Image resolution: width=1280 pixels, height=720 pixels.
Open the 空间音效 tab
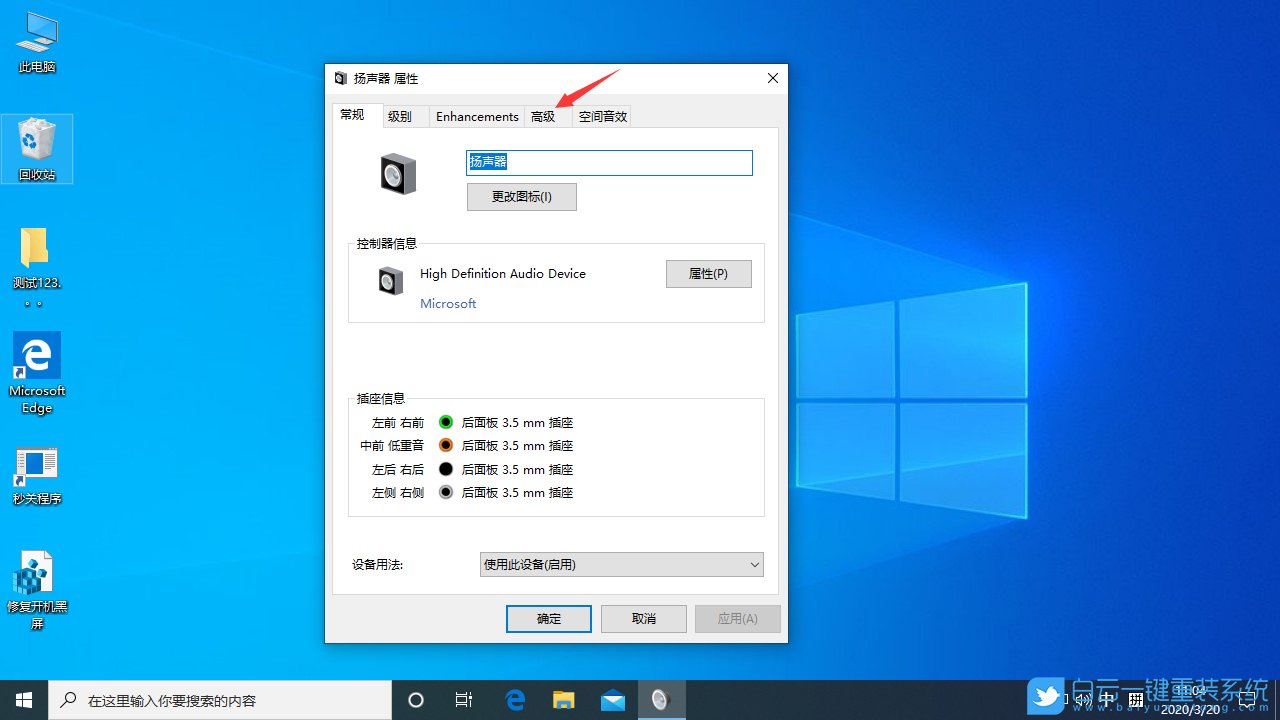(x=601, y=115)
